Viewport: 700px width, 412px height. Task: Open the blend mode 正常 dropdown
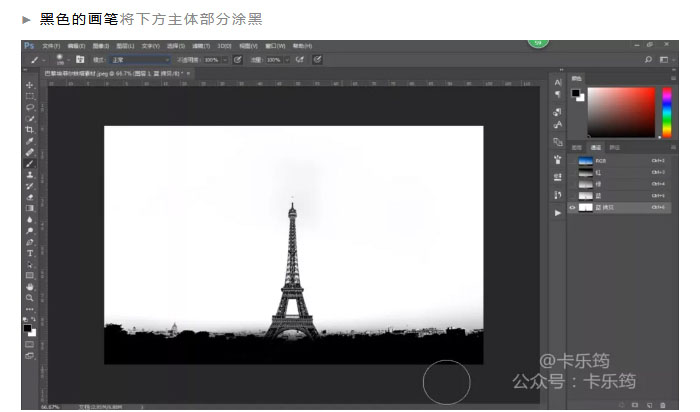pos(140,60)
